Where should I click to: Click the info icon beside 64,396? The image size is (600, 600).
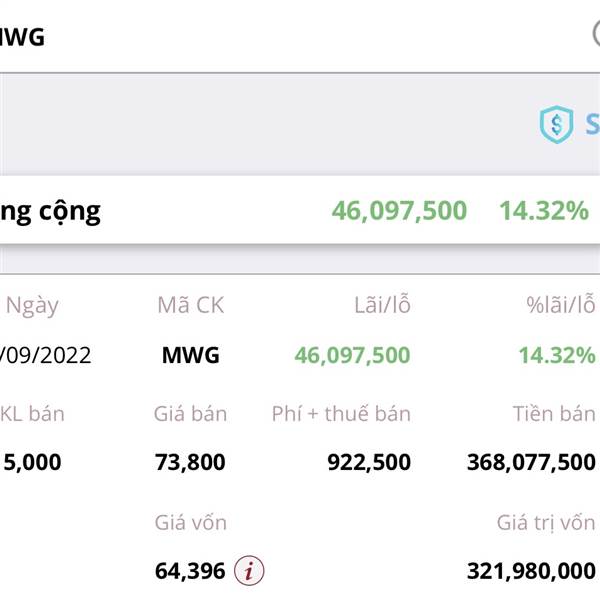click(249, 571)
